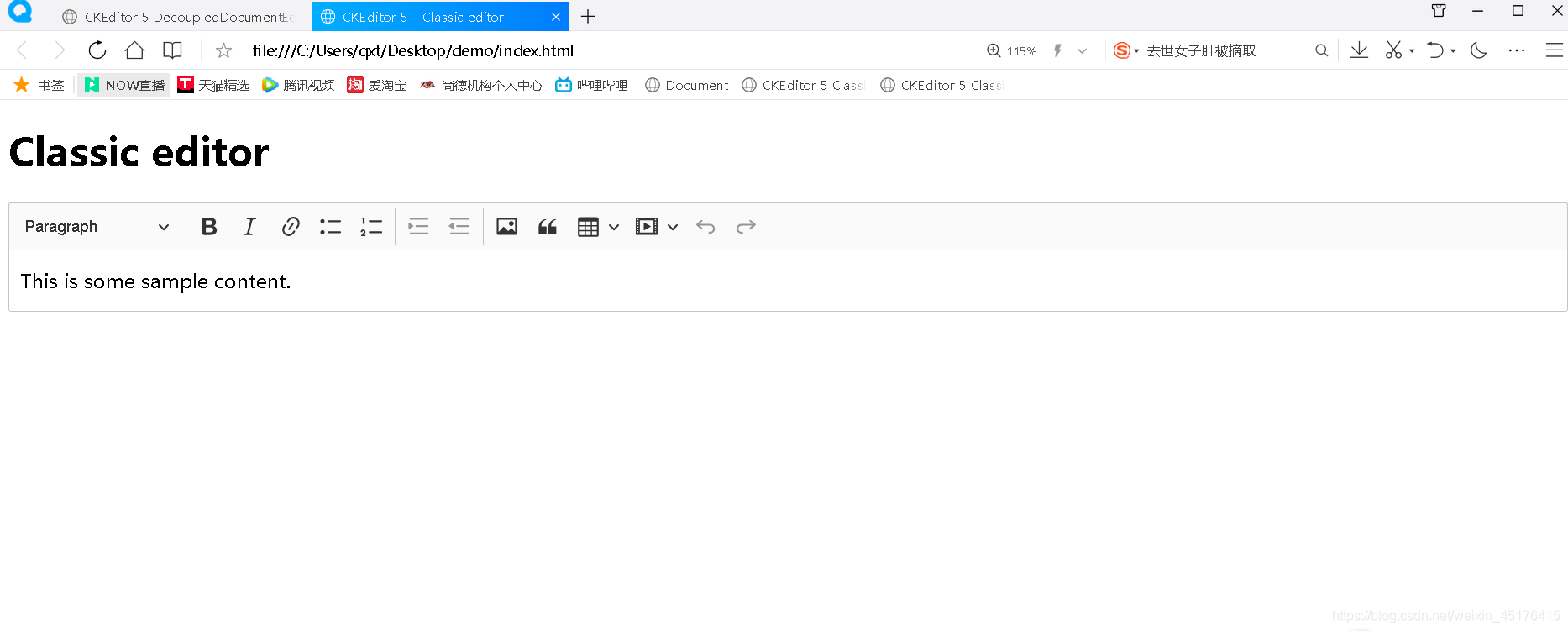Open the downloads icon
This screenshot has height=631, width=1568.
click(x=1359, y=50)
